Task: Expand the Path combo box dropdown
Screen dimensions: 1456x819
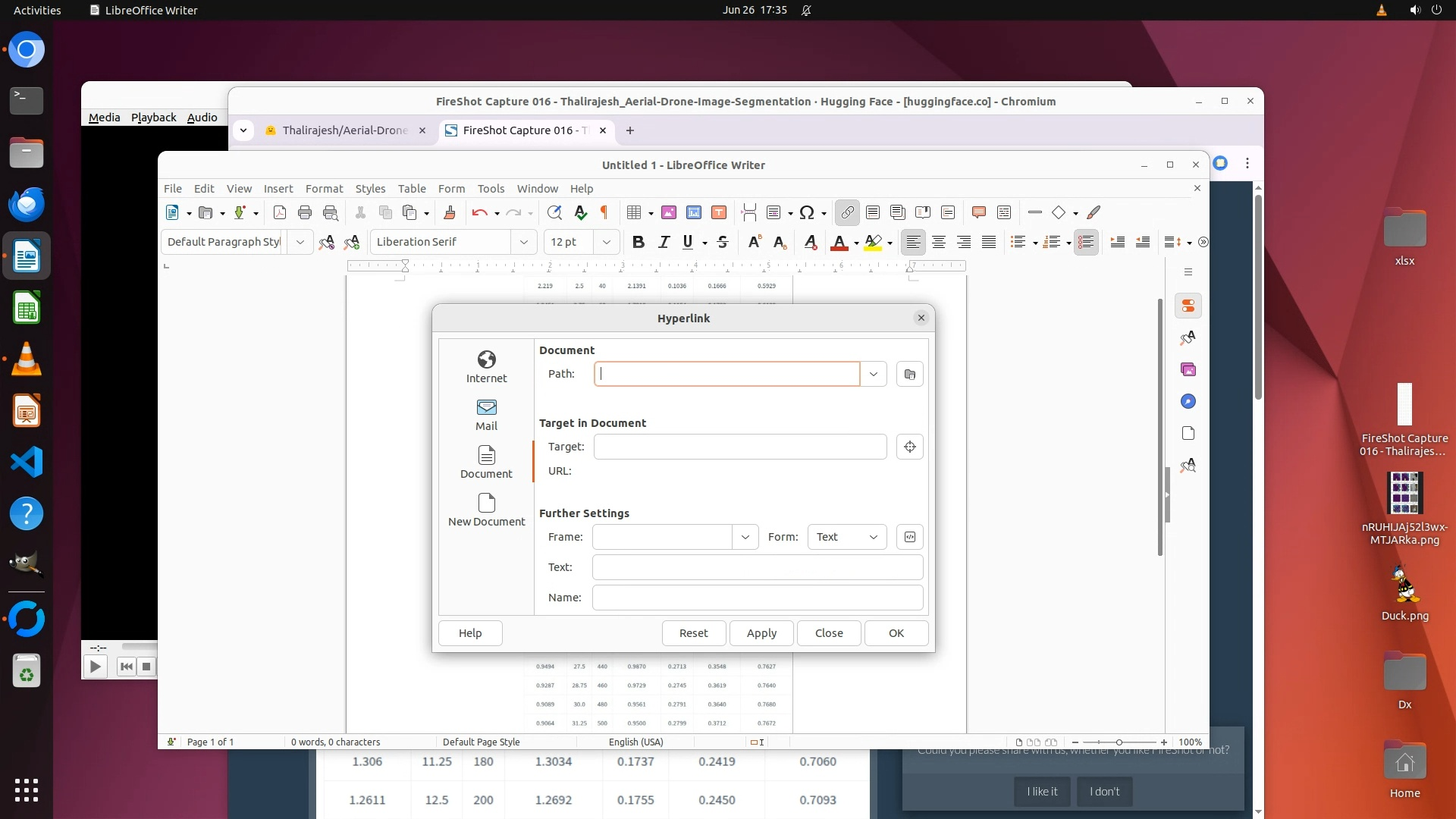Action: pyautogui.click(x=874, y=374)
